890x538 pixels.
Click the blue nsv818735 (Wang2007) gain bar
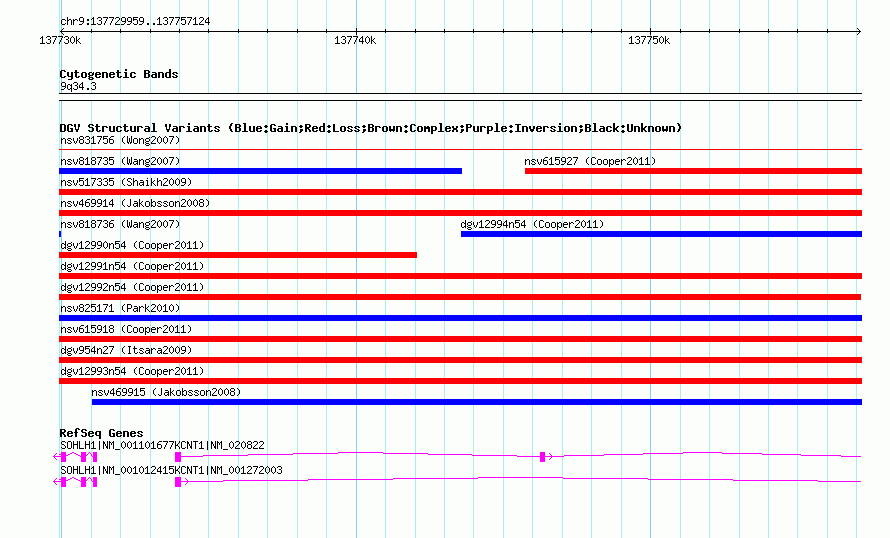(261, 171)
